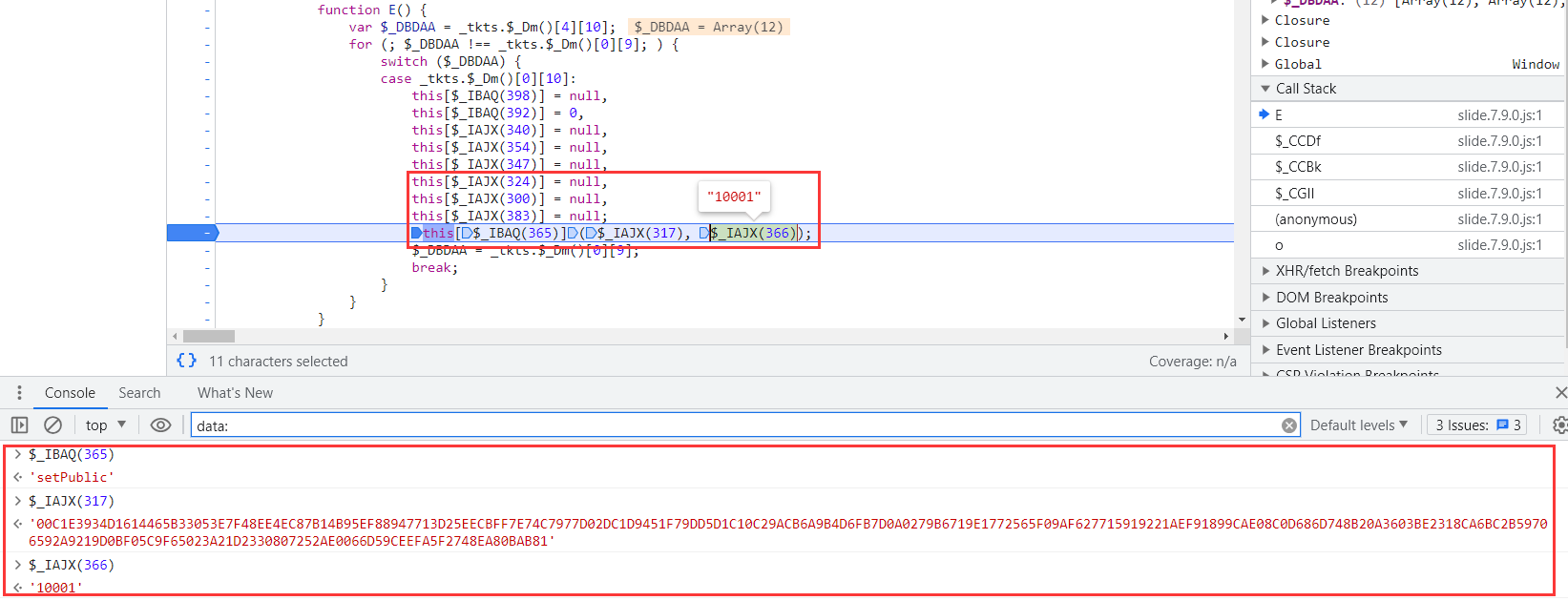The width and height of the screenshot is (1568, 601).
Task: Click the eye icon for live expression
Action: [x=160, y=425]
